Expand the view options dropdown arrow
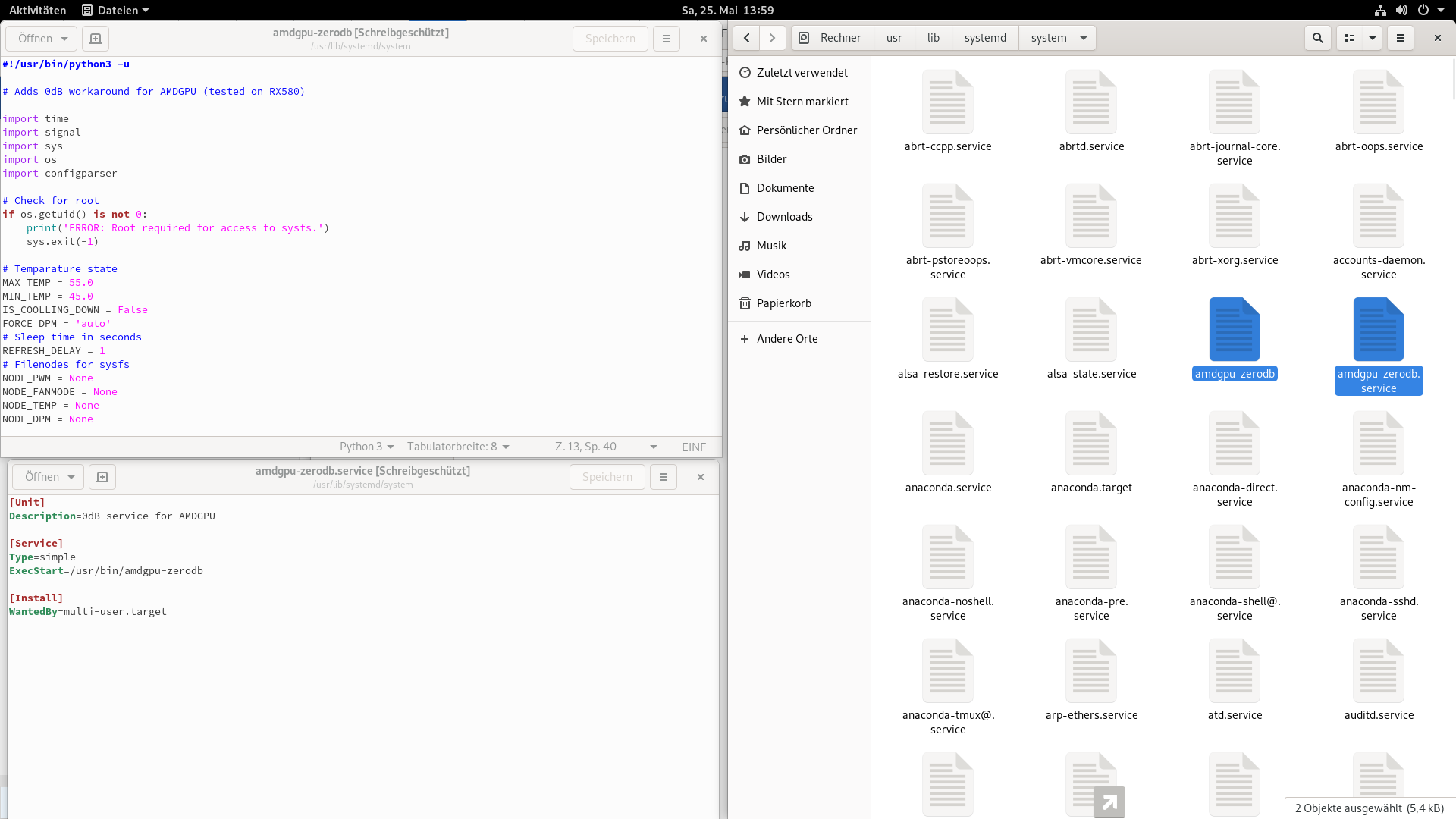This screenshot has width=1456, height=819. (x=1373, y=38)
